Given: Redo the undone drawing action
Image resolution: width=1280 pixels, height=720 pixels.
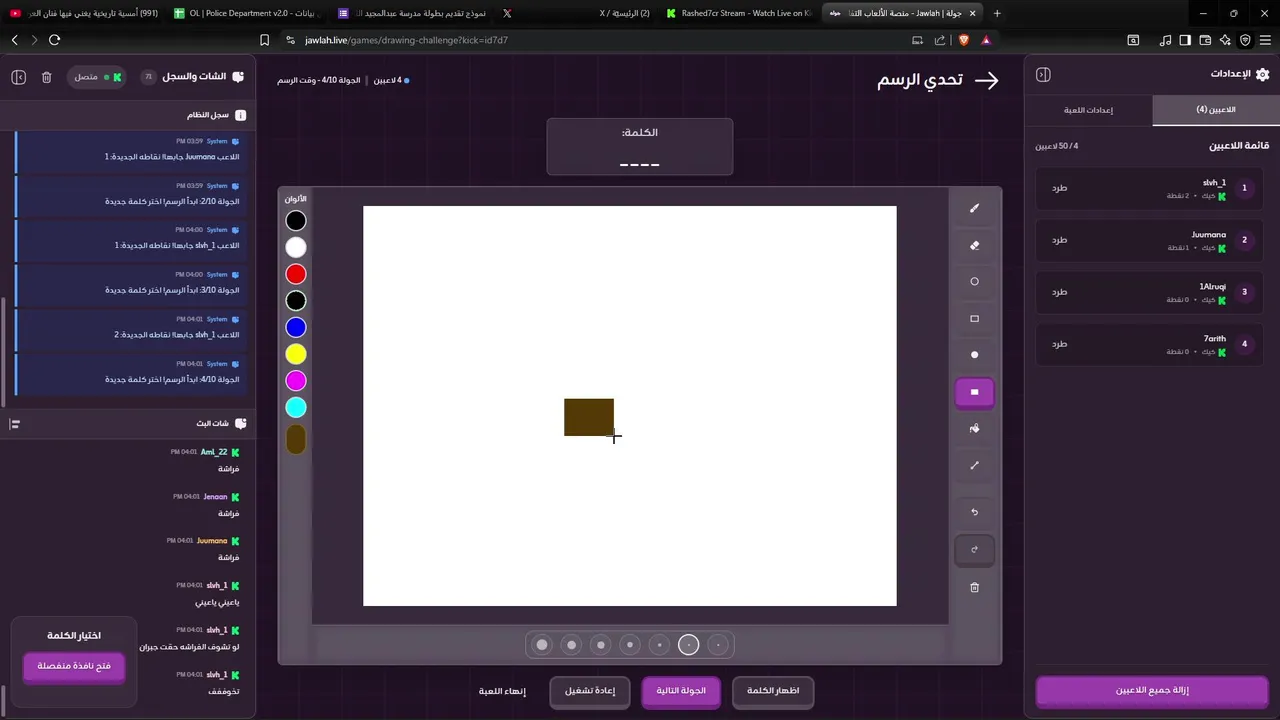Looking at the screenshot, I should (x=974, y=549).
